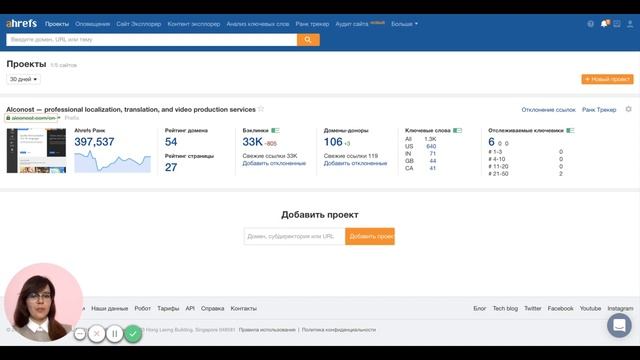Open Instagram footer link
This screenshot has height=360, width=640.
click(x=620, y=309)
